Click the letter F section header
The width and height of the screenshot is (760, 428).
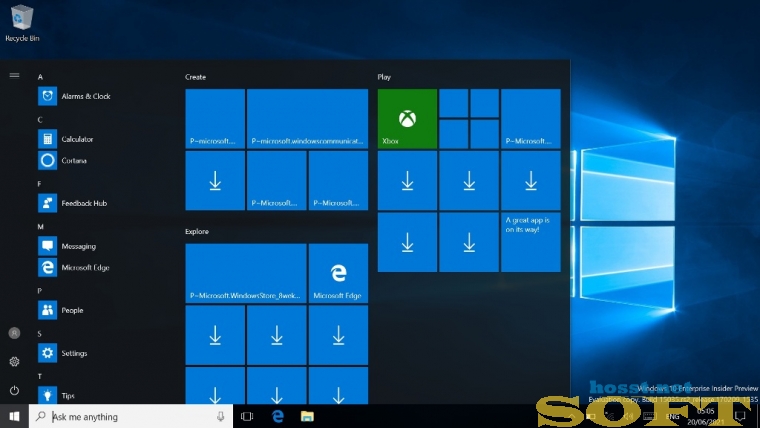(x=40, y=184)
